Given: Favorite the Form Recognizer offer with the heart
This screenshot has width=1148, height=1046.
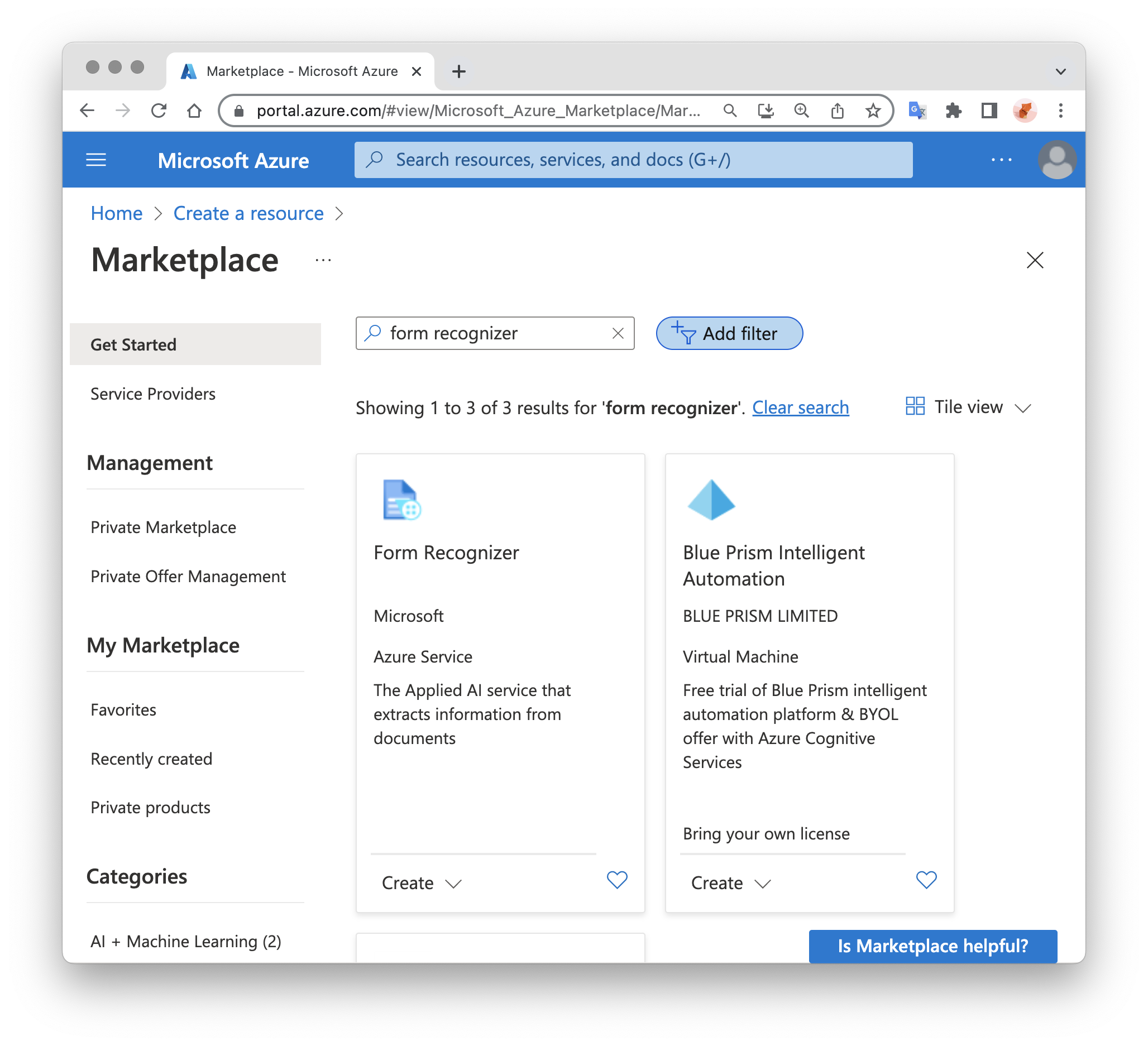Looking at the screenshot, I should (616, 880).
